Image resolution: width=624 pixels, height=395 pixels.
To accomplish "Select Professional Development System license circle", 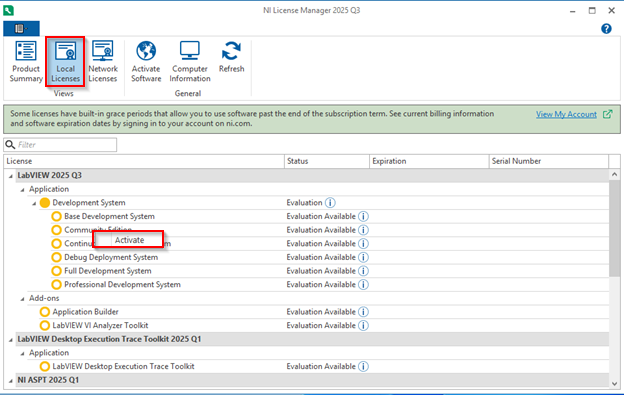I will (x=57, y=284).
